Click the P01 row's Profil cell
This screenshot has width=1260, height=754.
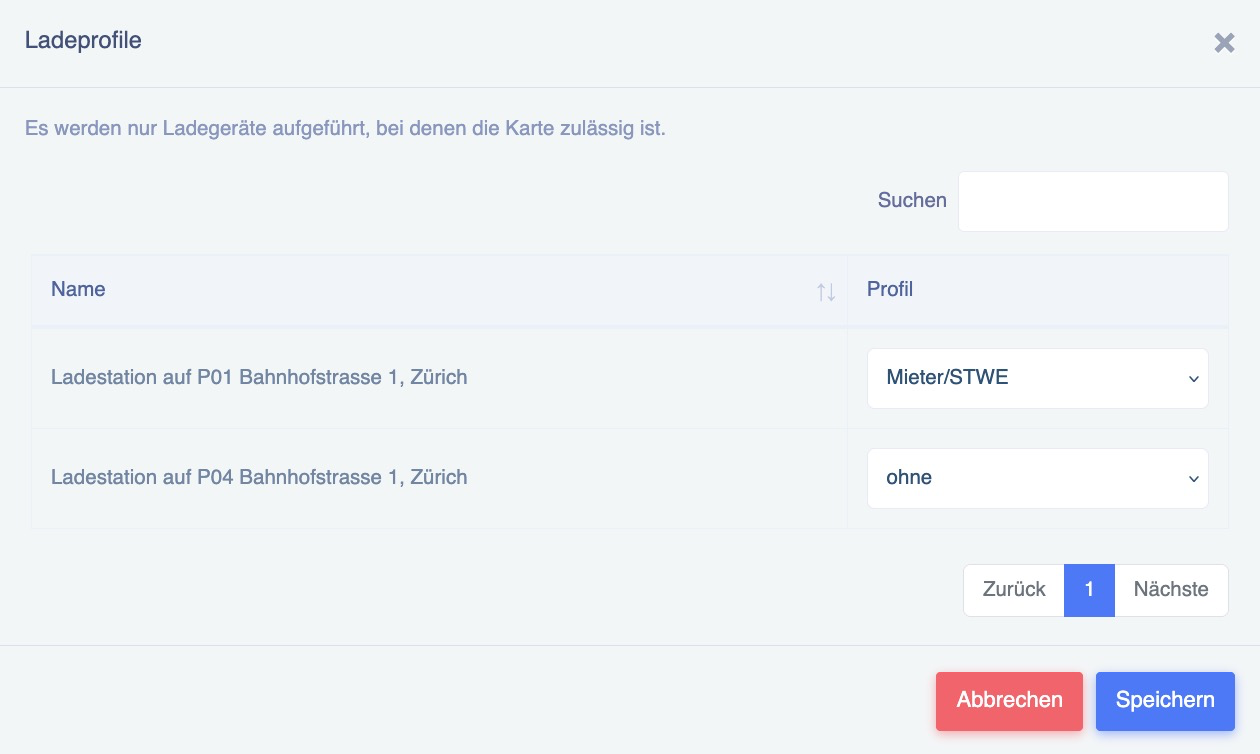click(x=1038, y=378)
